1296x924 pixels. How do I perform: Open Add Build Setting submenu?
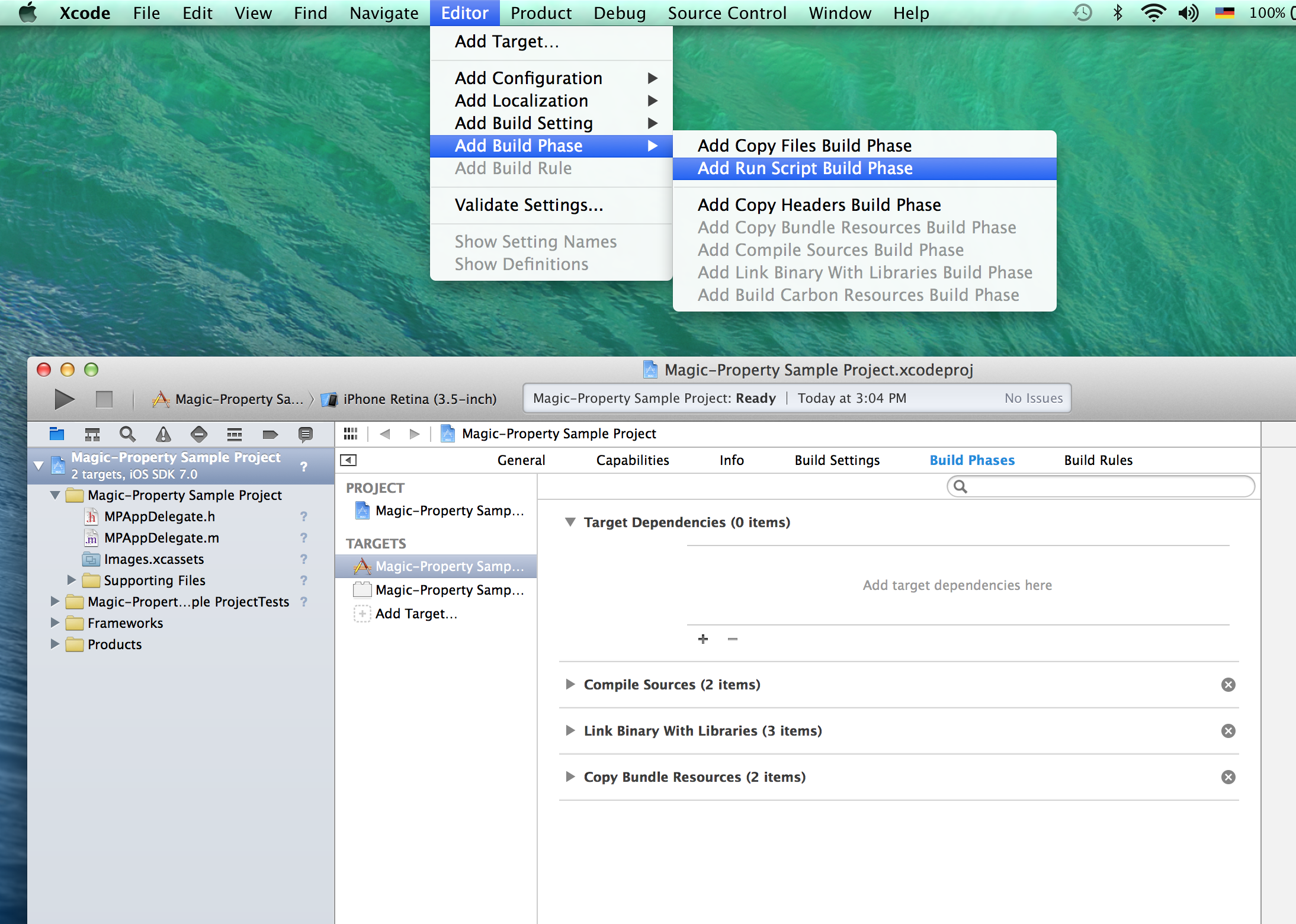[551, 123]
